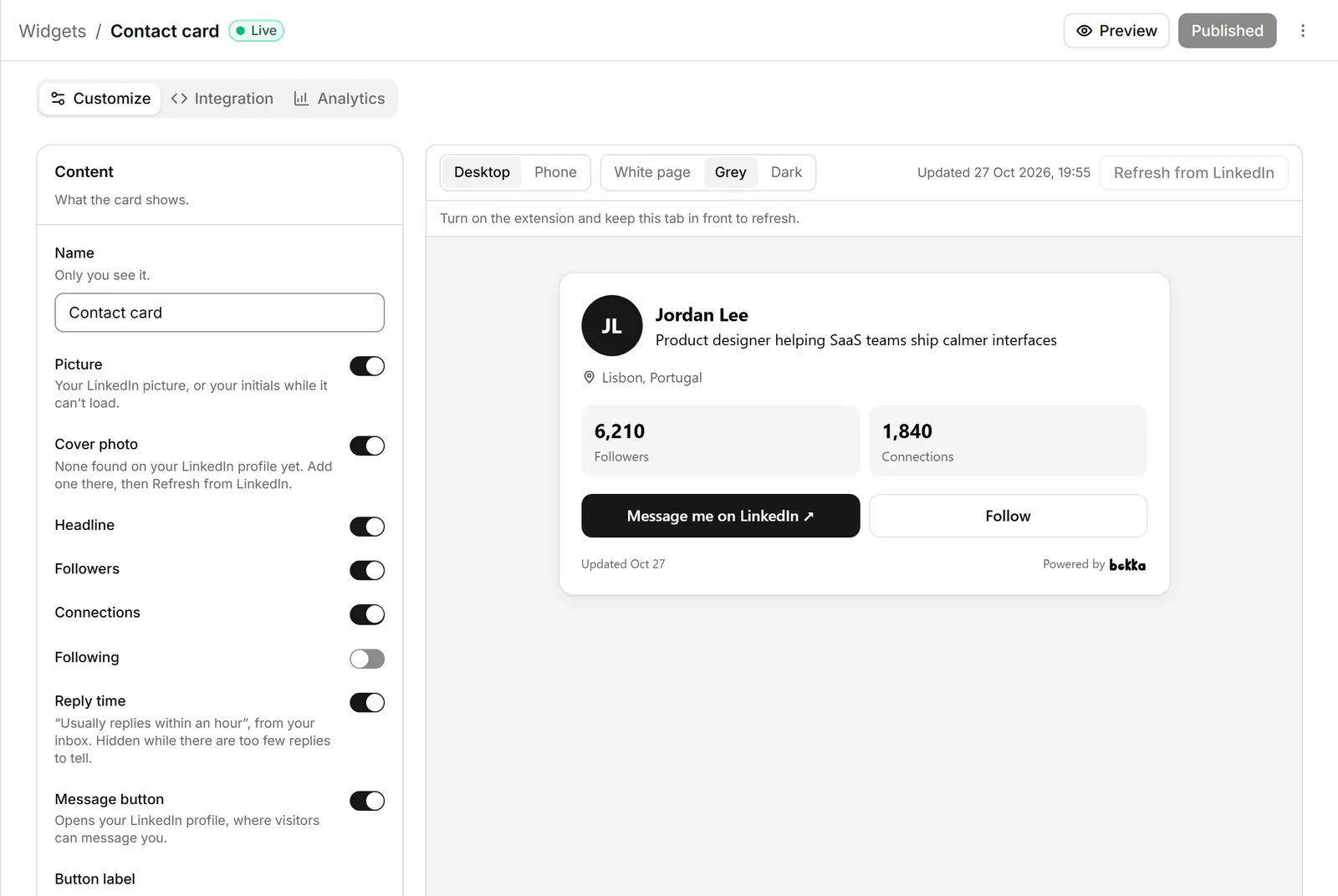Enable the Following toggle
This screenshot has width=1338, height=896.
(x=367, y=659)
